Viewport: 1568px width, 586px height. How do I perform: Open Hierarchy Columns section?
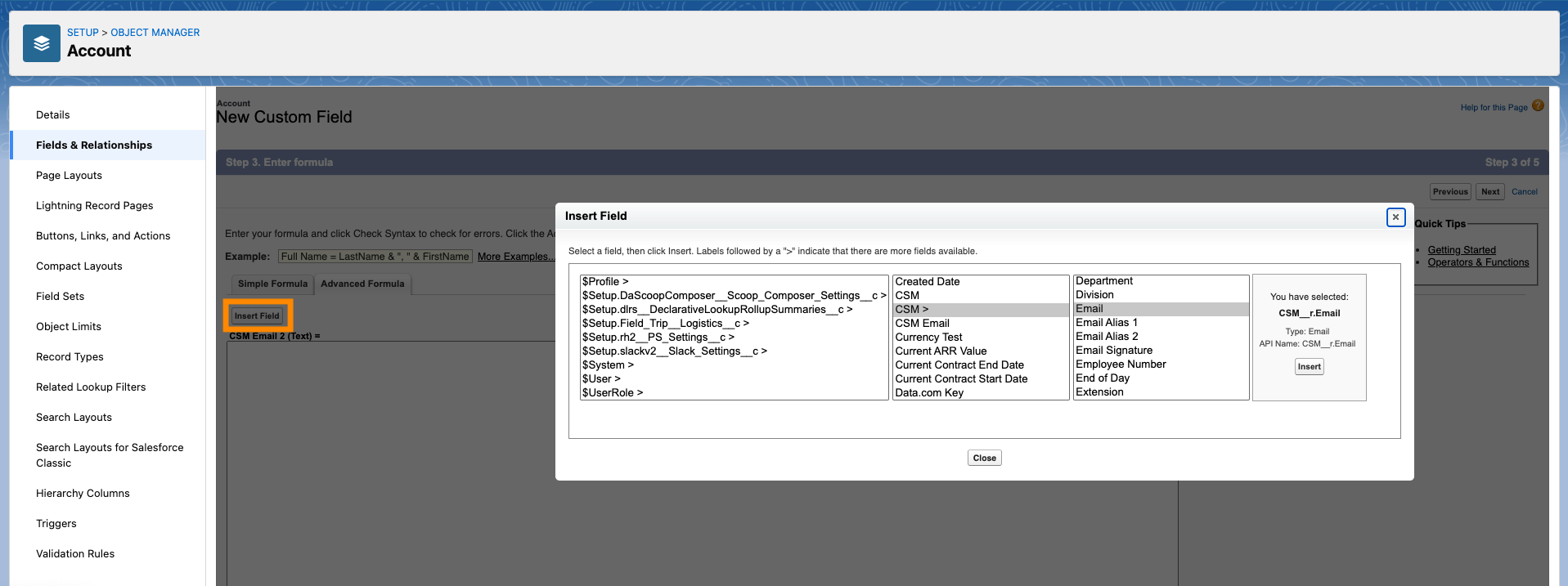pyautogui.click(x=83, y=494)
